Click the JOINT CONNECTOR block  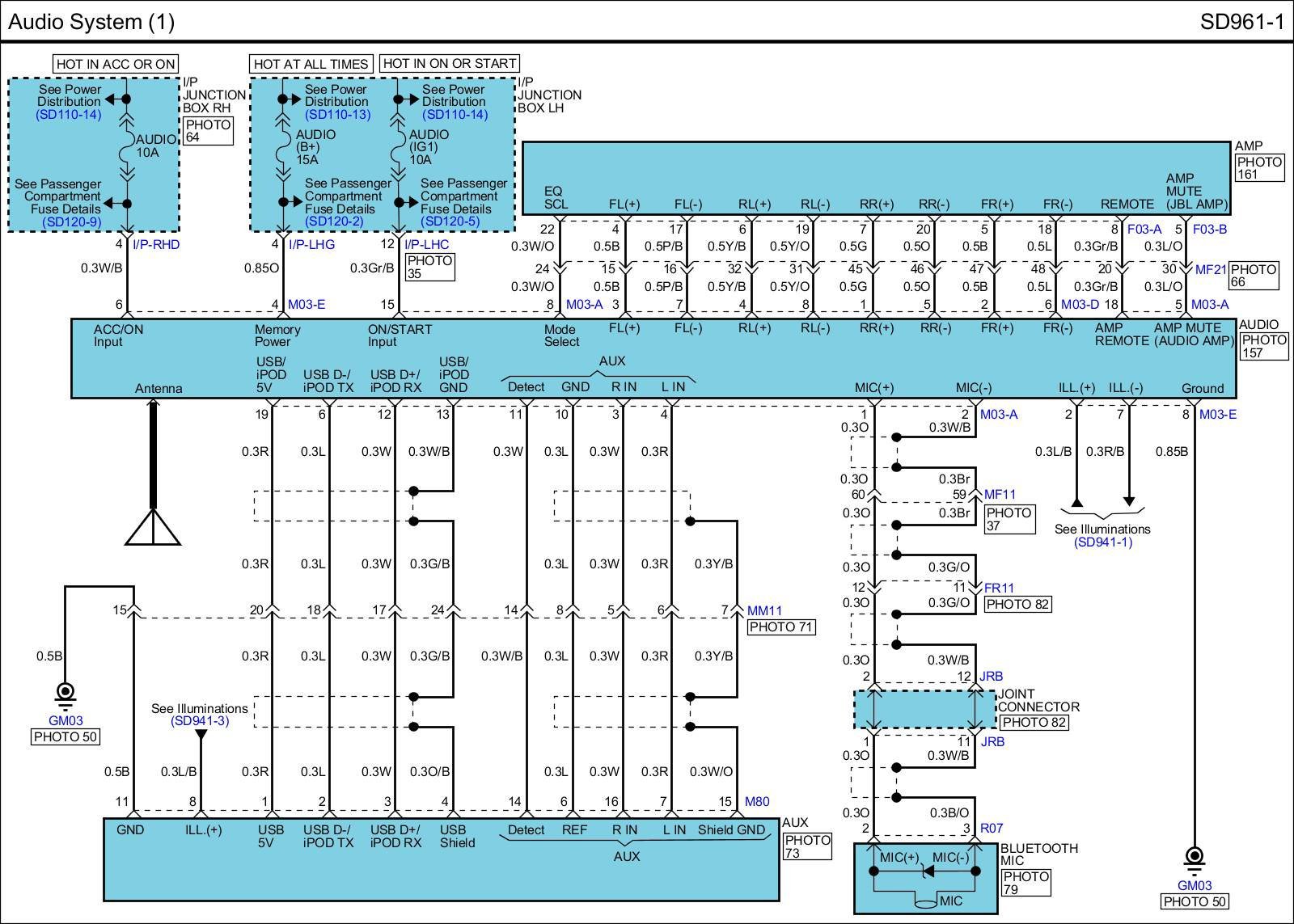tap(924, 709)
